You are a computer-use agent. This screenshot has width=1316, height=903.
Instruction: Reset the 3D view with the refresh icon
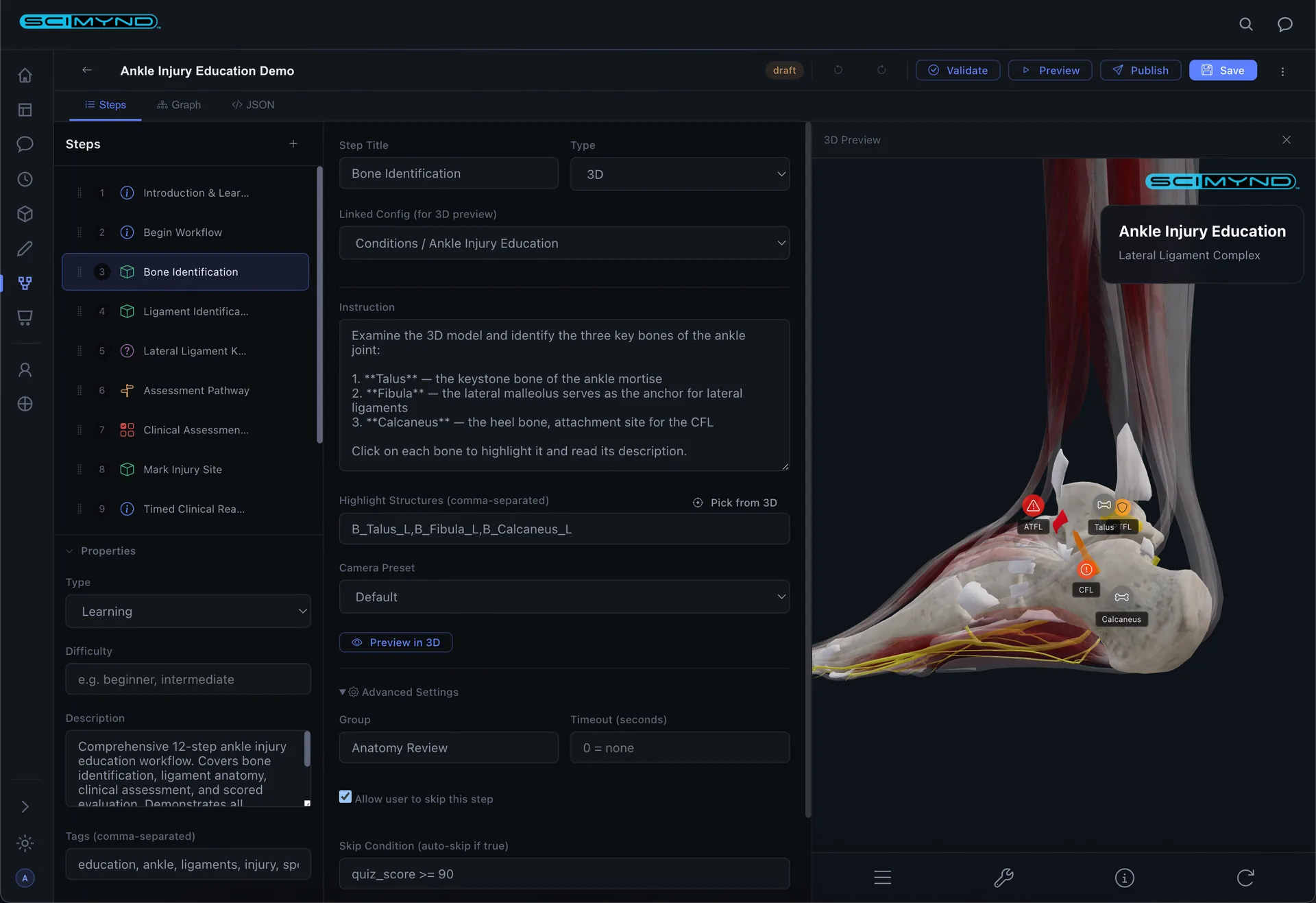[x=1245, y=878]
